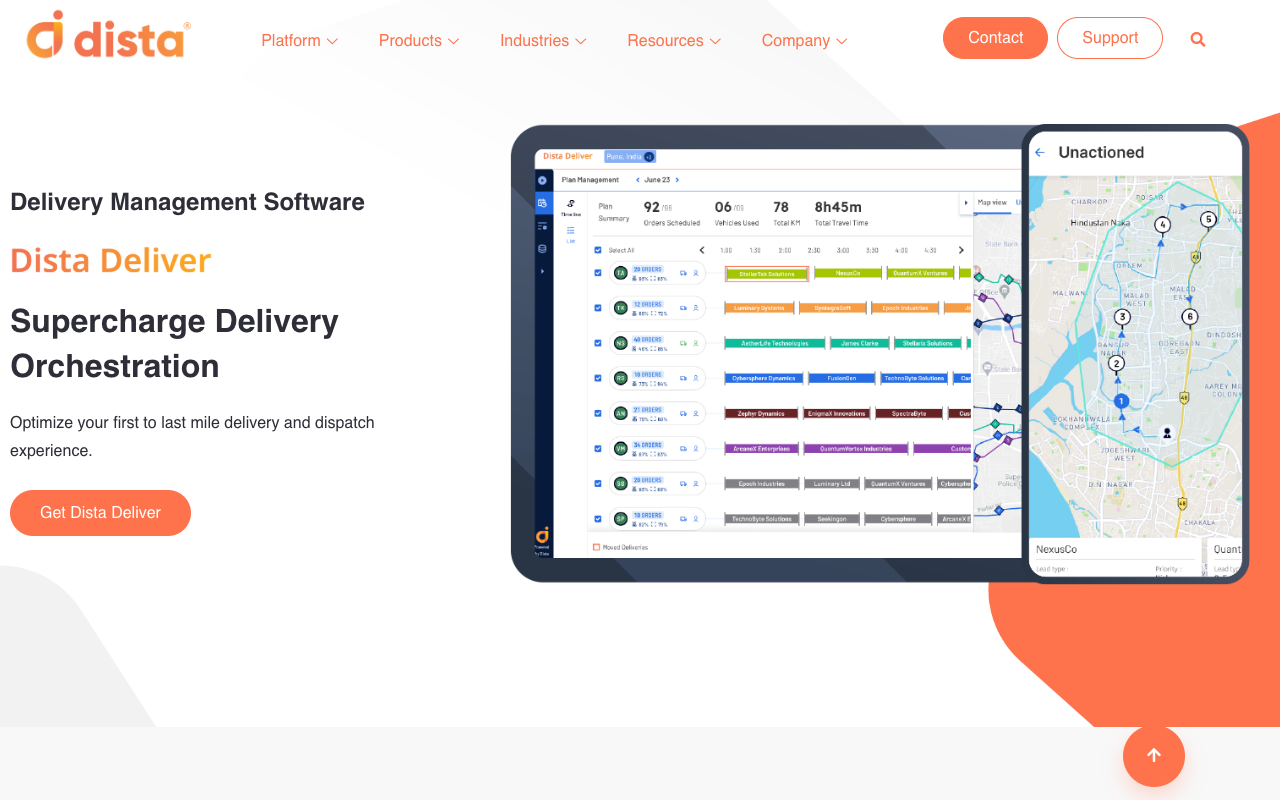Click the Get Dista Deliver button
Viewport: 1280px width, 800px height.
pyautogui.click(x=100, y=512)
